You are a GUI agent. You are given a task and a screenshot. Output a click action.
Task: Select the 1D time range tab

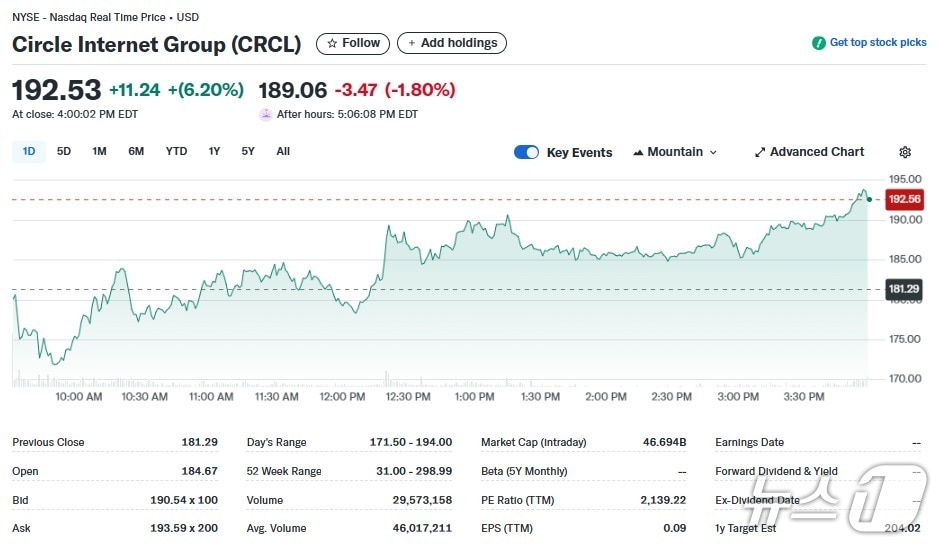(x=29, y=151)
